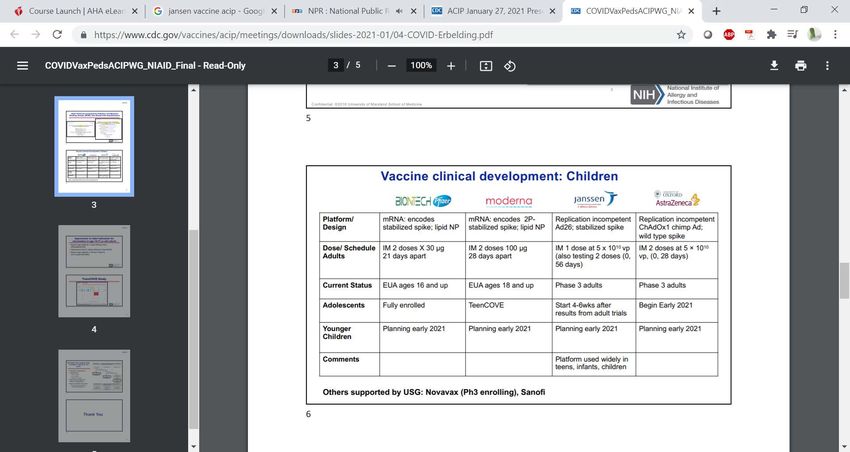Viewport: 850px width, 452px height.
Task: Click the NIH logo on slide 5
Action: click(648, 95)
